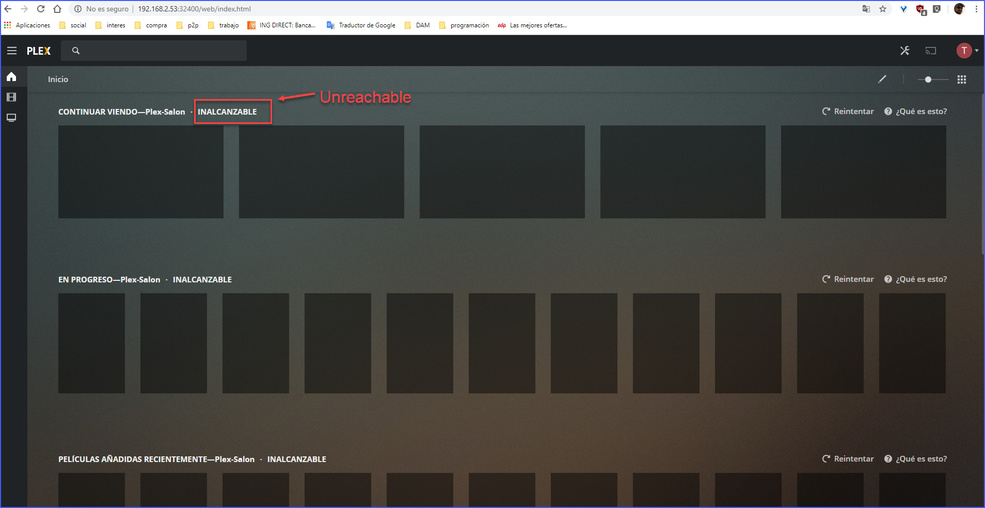Click the Plex logo
This screenshot has height=508, width=985.
[x=38, y=51]
